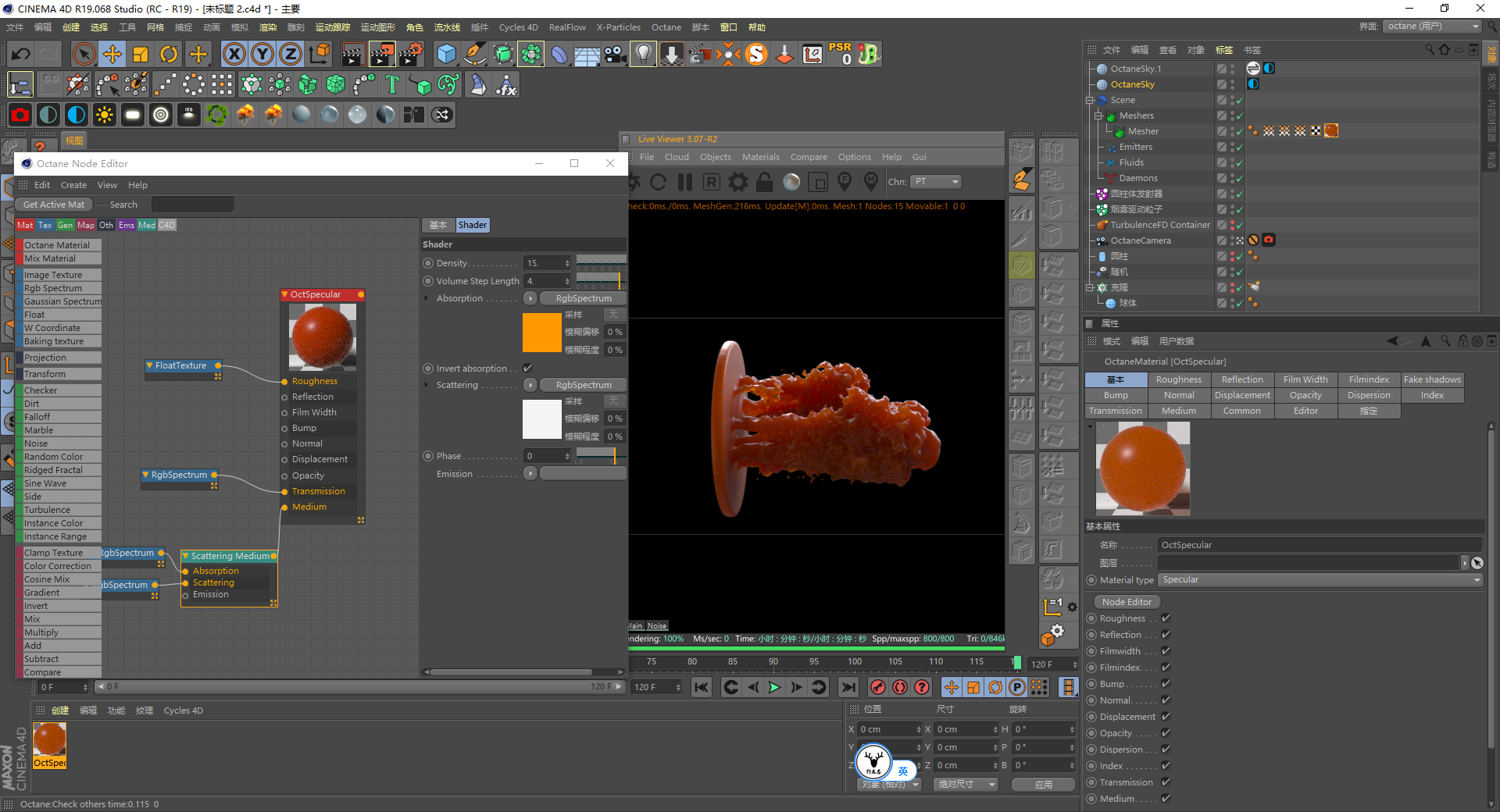Collapse the Scene tree item
Viewport: 1500px width, 812px height.
tap(1090, 100)
